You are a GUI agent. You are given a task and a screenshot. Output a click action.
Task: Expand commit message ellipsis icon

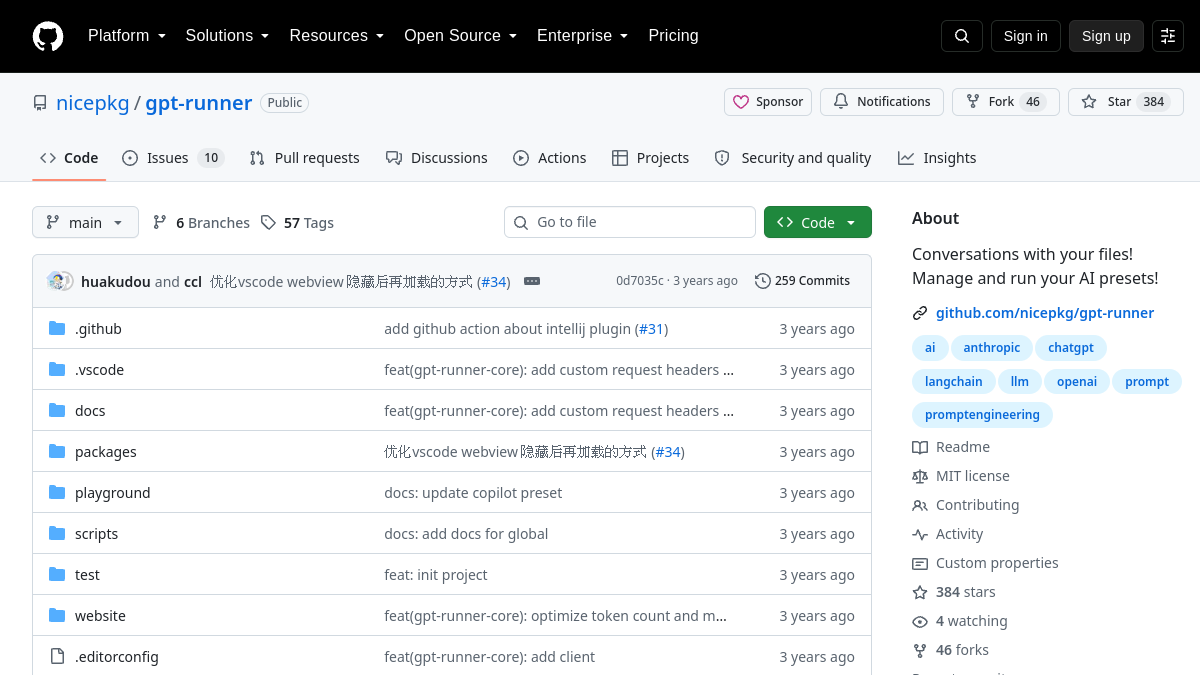click(532, 281)
